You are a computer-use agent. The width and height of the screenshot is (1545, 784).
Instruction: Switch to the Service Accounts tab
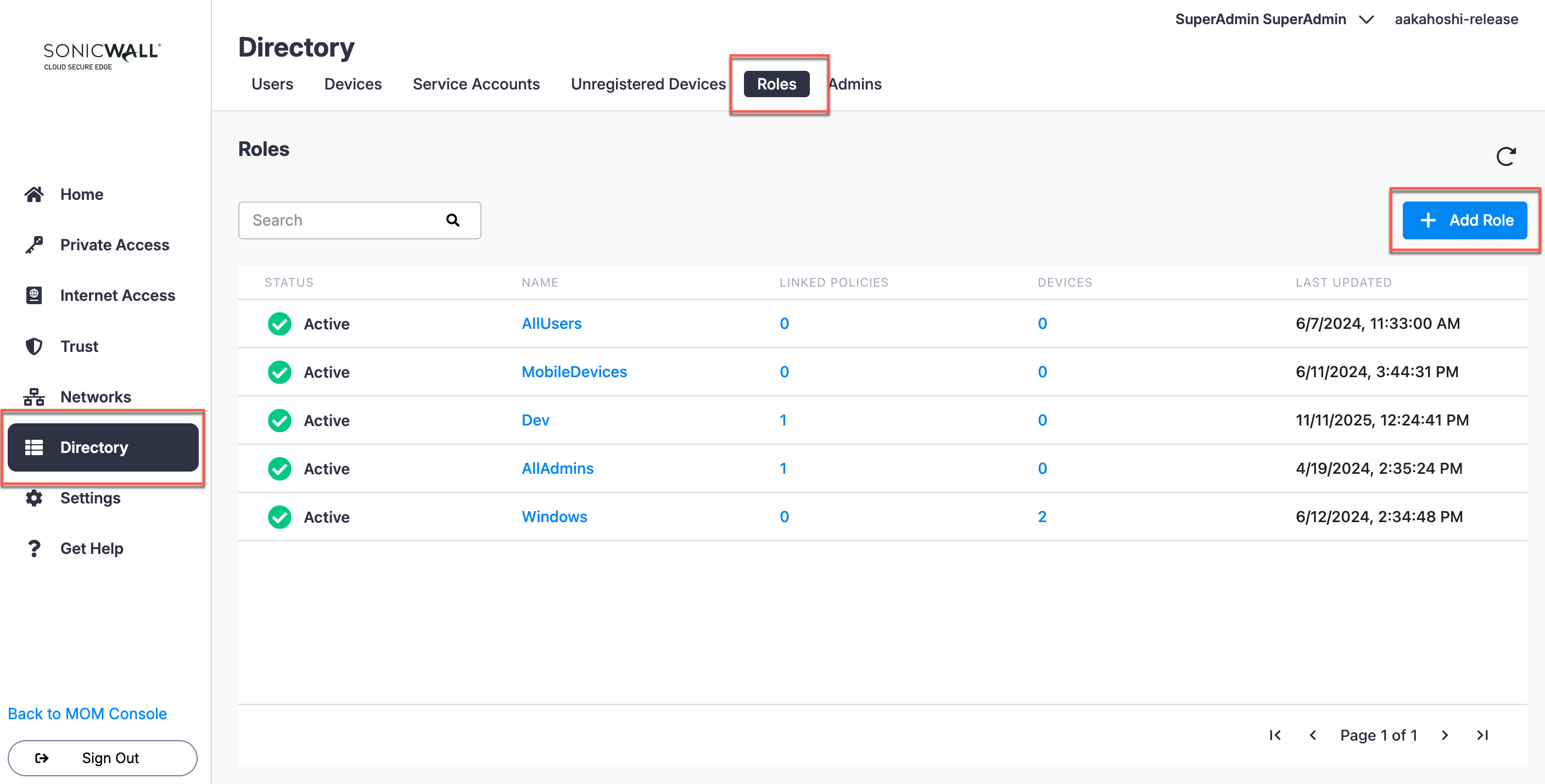click(475, 84)
